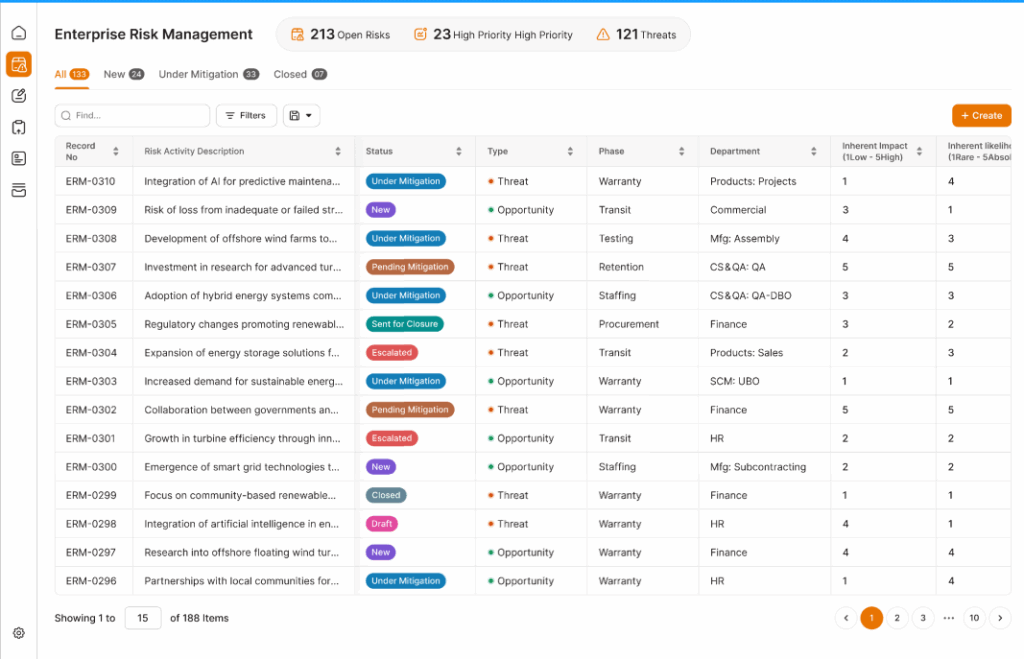Open the archive box sidebar icon
Screen dimensions: 1024x659
pyautogui.click(x=18, y=190)
